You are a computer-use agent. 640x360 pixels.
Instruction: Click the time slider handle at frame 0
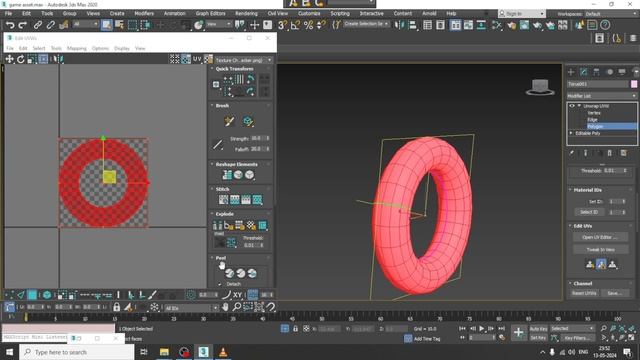26,317
